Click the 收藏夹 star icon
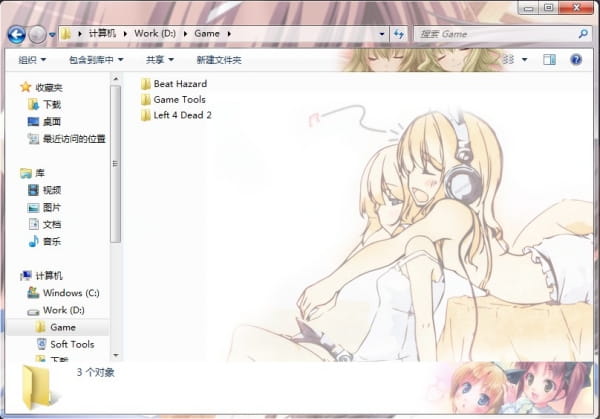600x419 pixels. point(26,87)
